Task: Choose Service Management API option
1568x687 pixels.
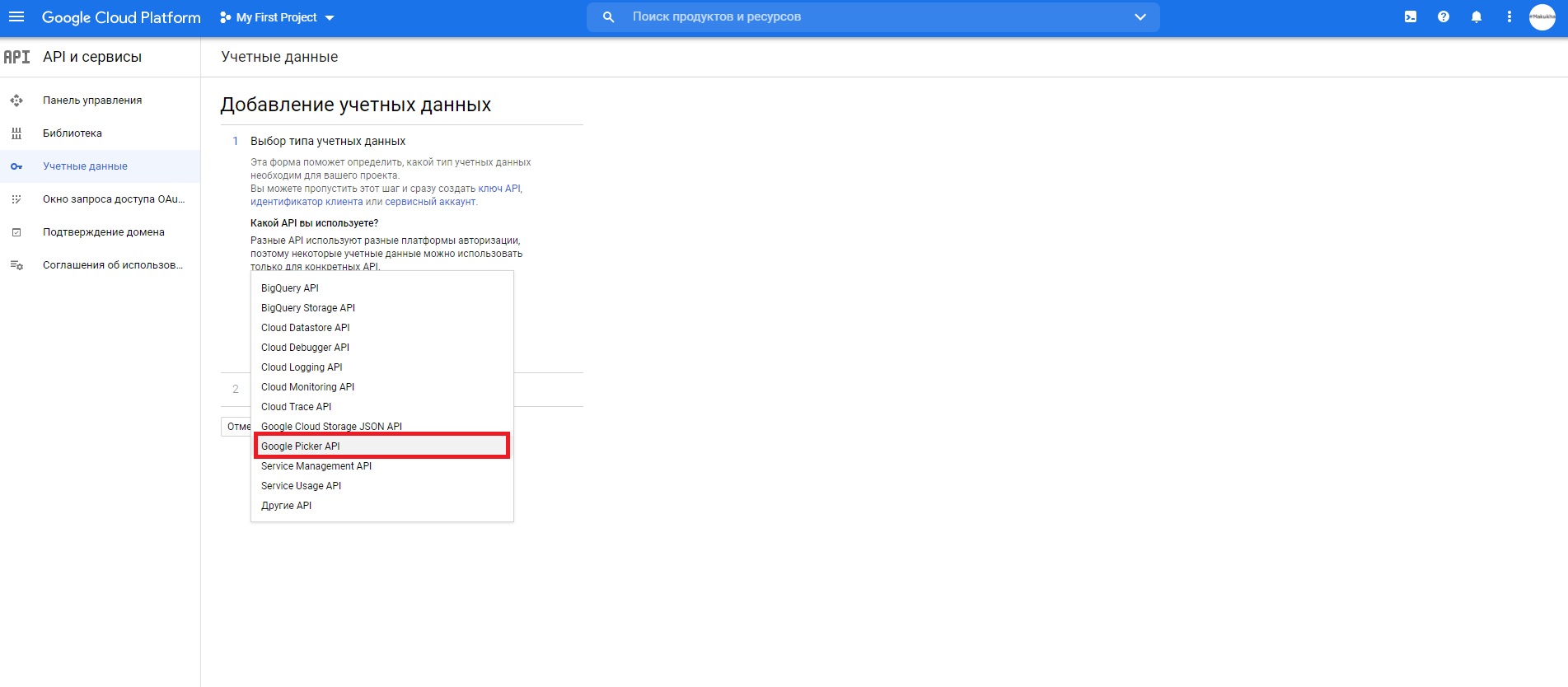Action: pos(382,466)
